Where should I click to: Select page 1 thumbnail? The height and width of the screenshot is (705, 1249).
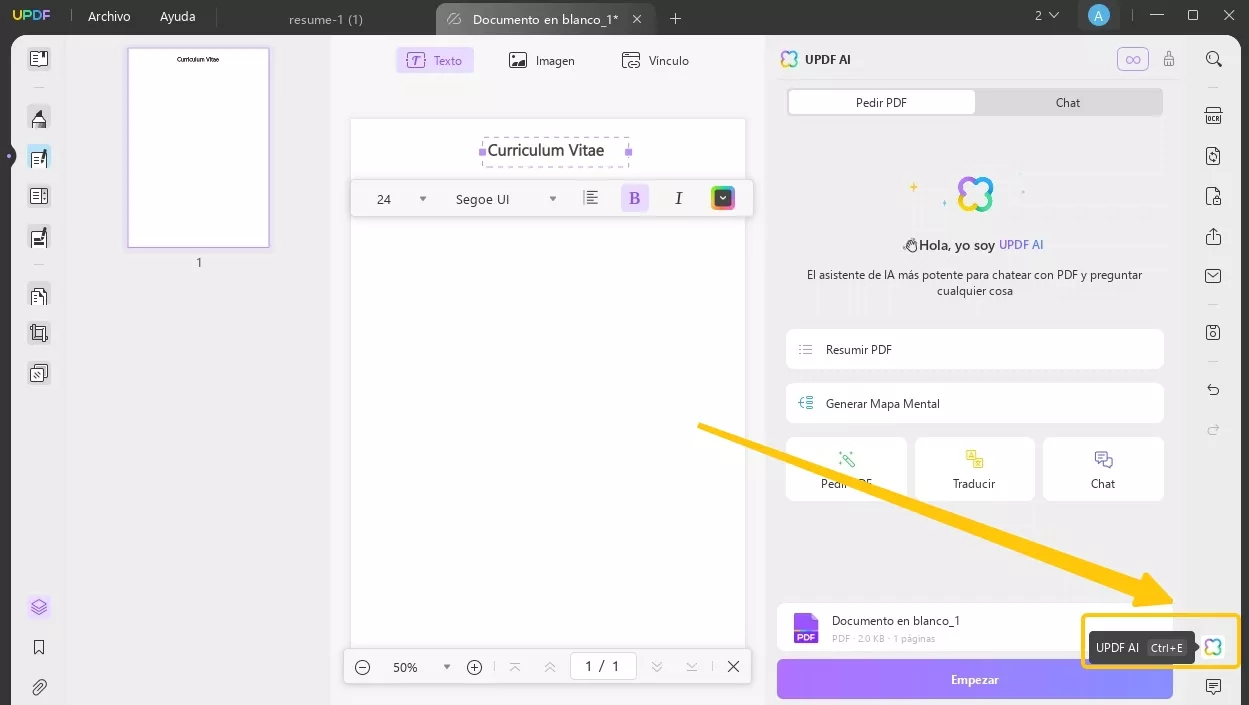pyautogui.click(x=198, y=148)
